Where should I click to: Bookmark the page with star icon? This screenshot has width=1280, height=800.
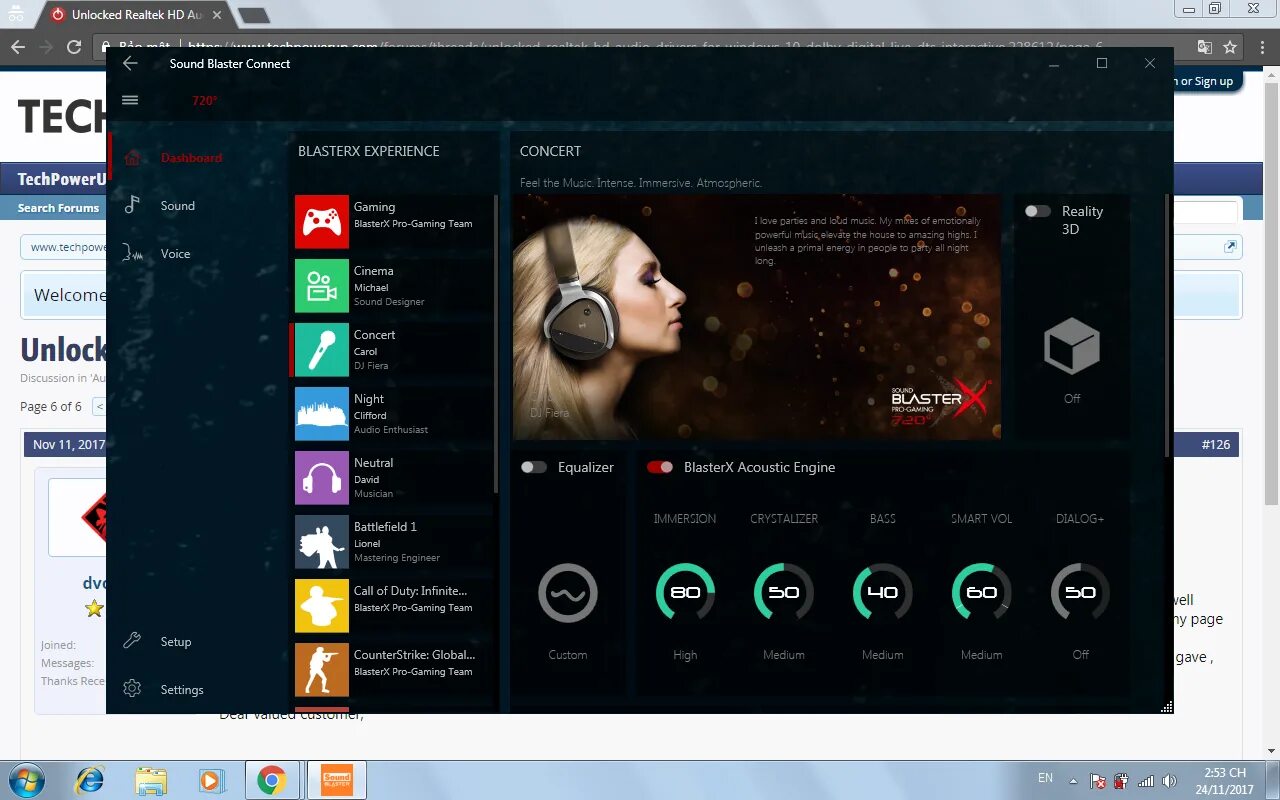1230,47
